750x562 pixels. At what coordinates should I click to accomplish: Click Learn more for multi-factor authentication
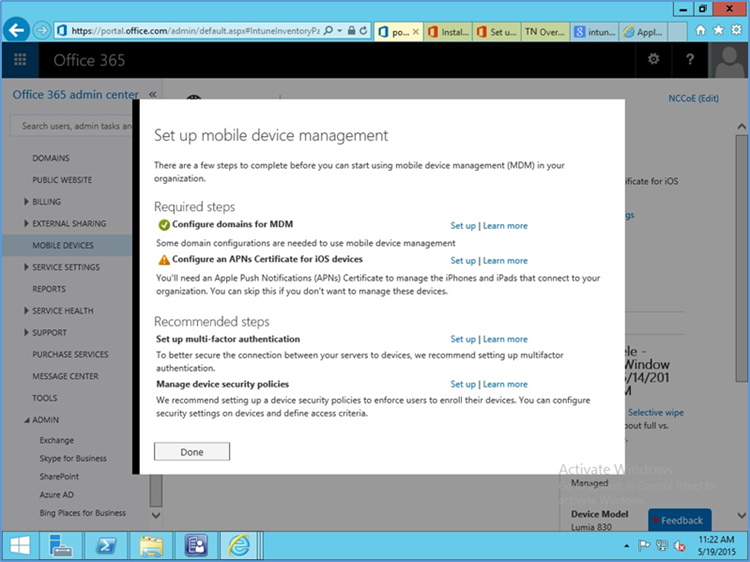pyautogui.click(x=505, y=339)
